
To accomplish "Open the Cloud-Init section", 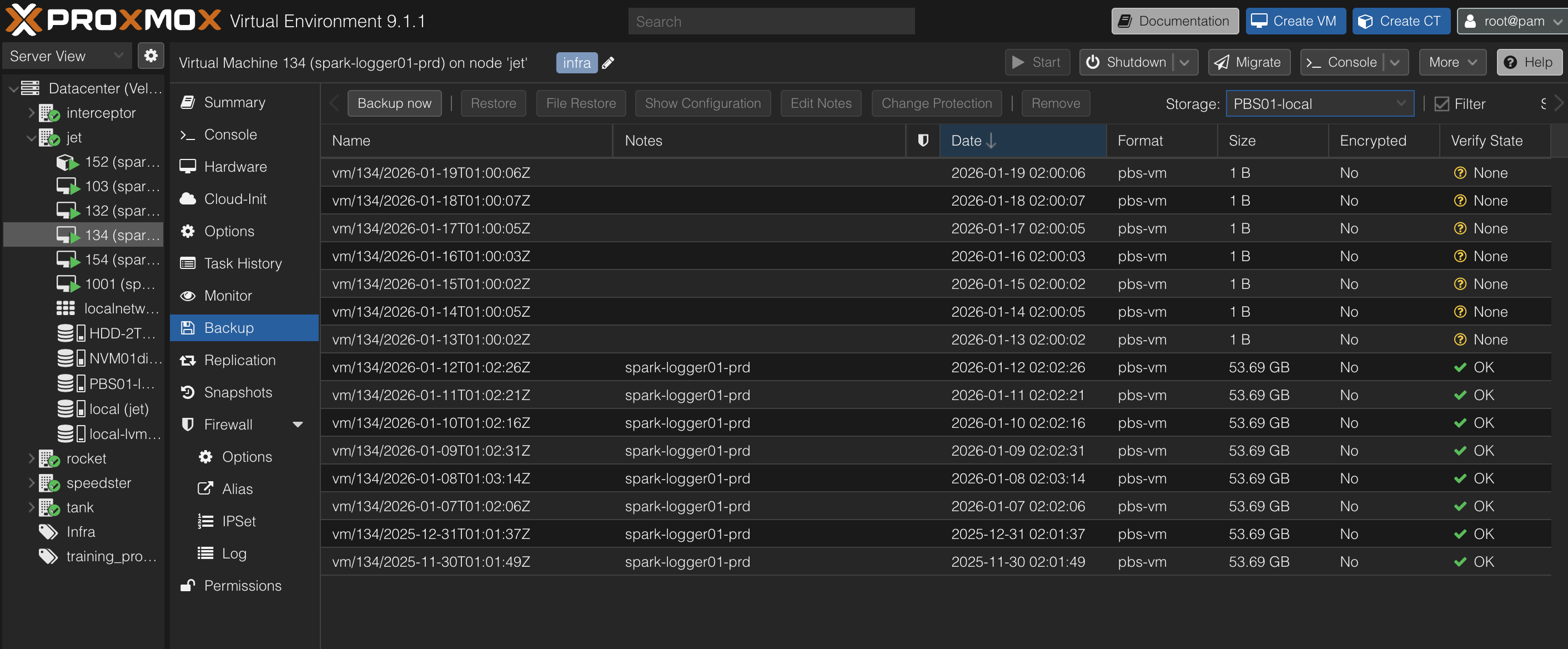I will (244, 199).
